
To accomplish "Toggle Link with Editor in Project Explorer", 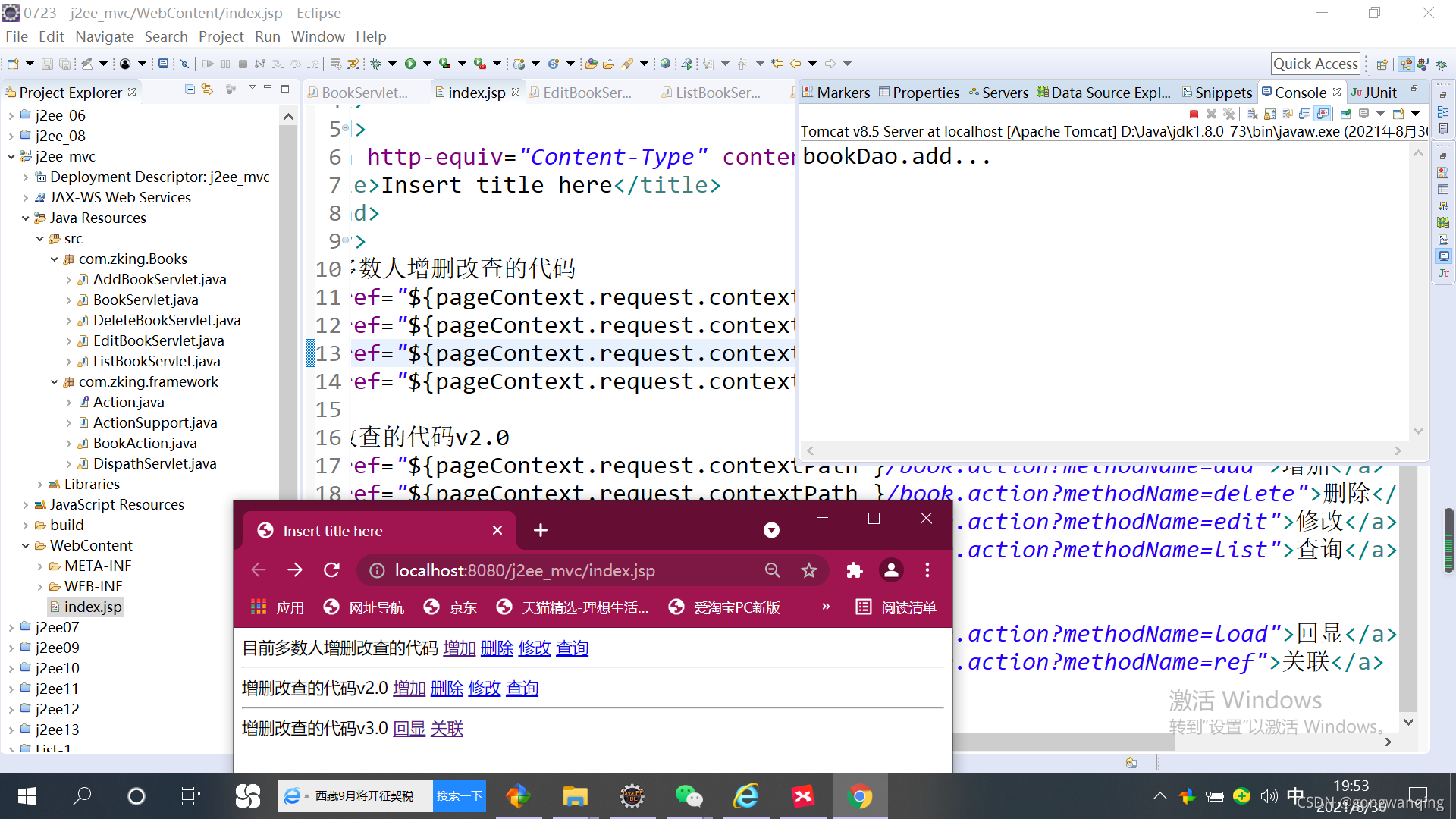I will click(x=206, y=89).
